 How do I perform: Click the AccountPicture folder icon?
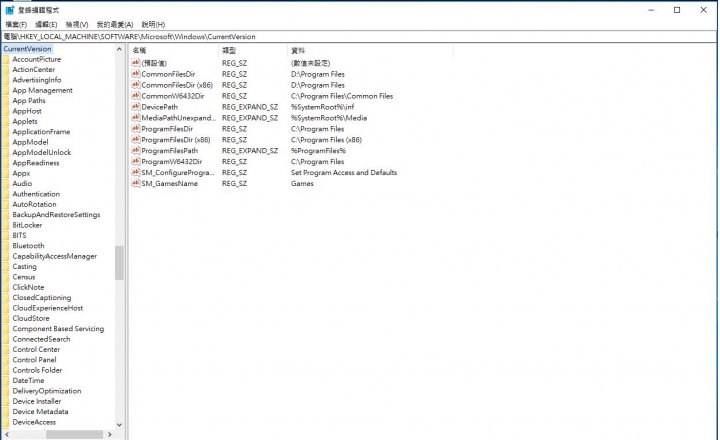[x=6, y=59]
